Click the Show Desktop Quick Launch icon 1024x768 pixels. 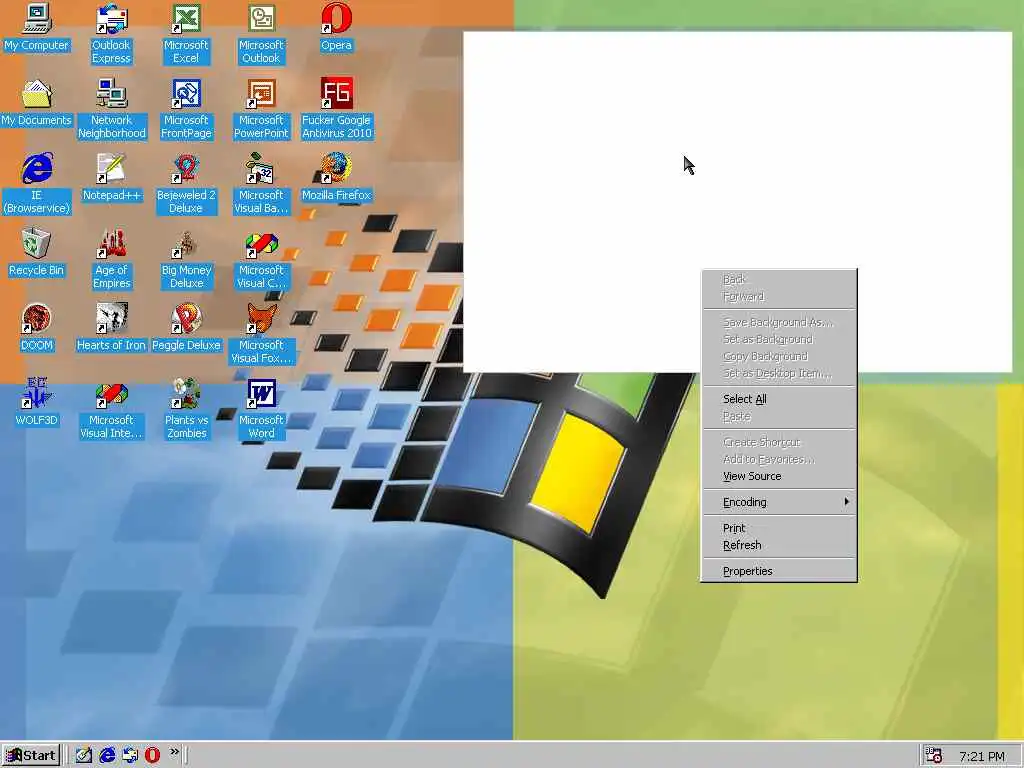(84, 755)
